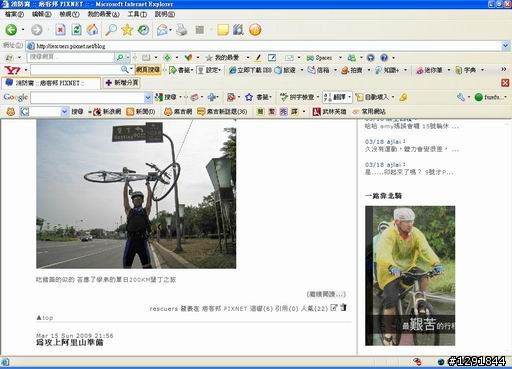Screen dimensions: 512x369
Task: Open the 檔案(F) menu
Action: coord(14,14)
